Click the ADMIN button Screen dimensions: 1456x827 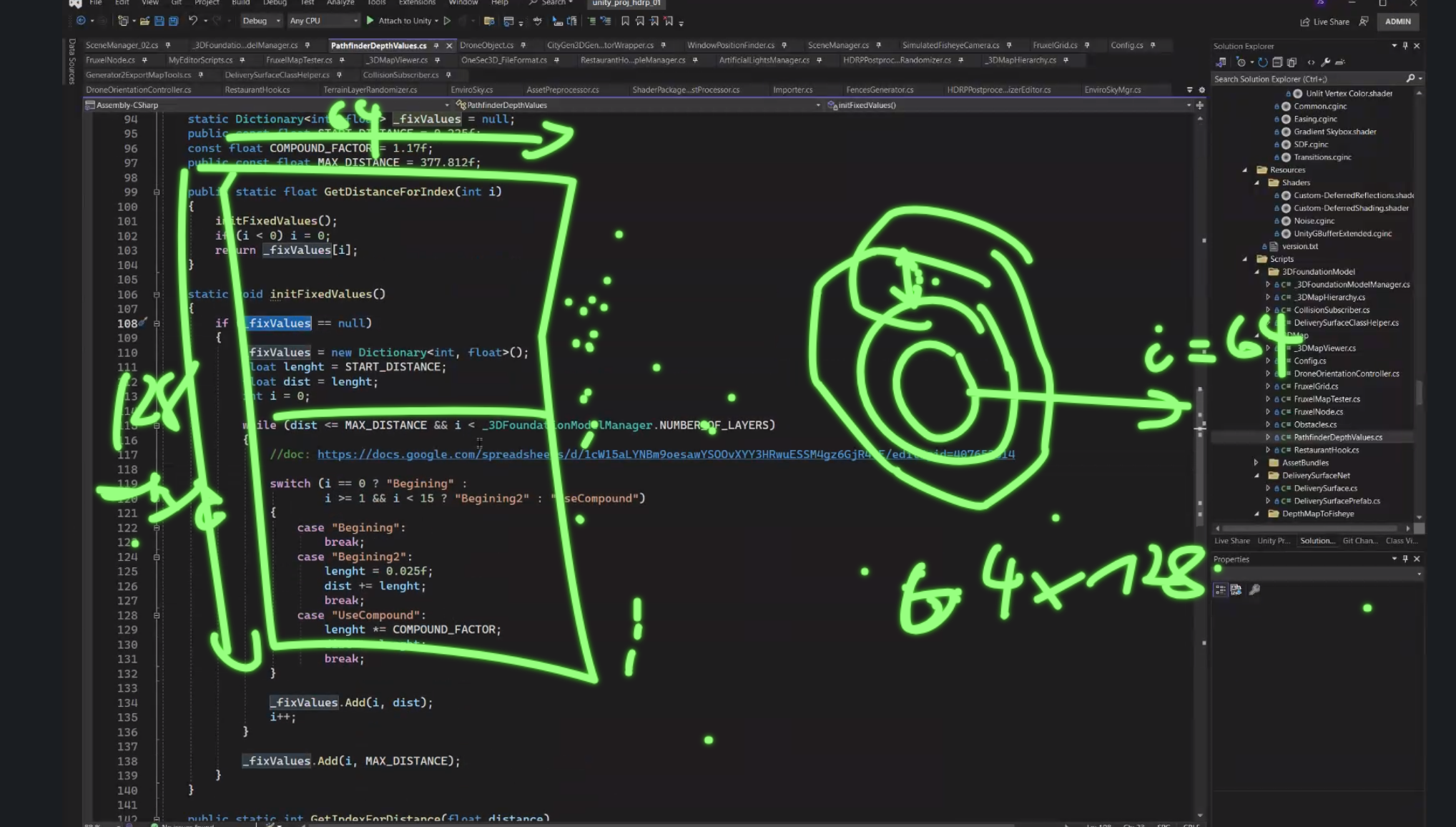1397,21
